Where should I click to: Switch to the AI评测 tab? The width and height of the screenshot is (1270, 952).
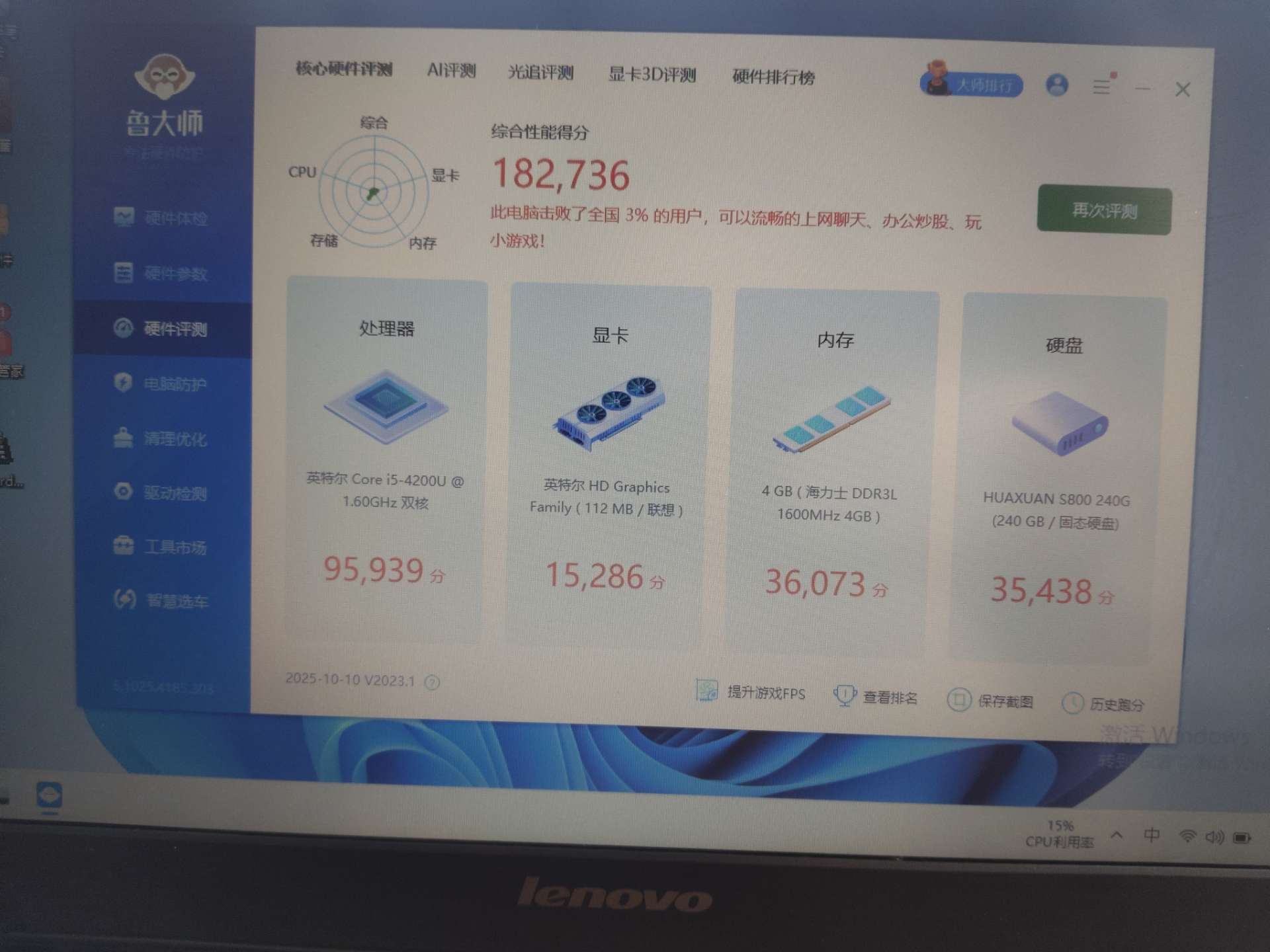pos(451,70)
